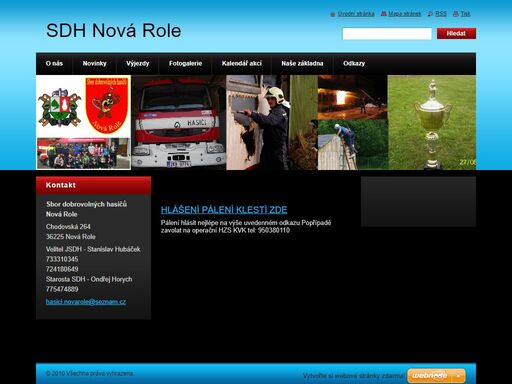Image resolution: width=512 pixels, height=384 pixels.
Task: Click the golden trophy photo in banner
Action: pyautogui.click(x=432, y=122)
